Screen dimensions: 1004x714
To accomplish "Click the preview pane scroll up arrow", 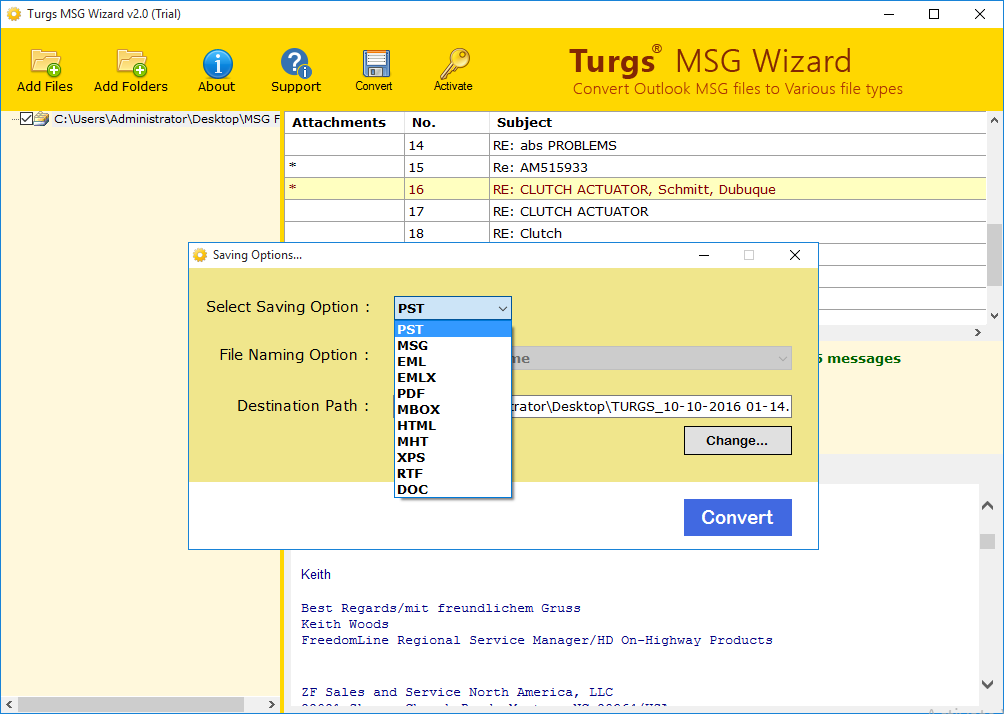I will (987, 506).
